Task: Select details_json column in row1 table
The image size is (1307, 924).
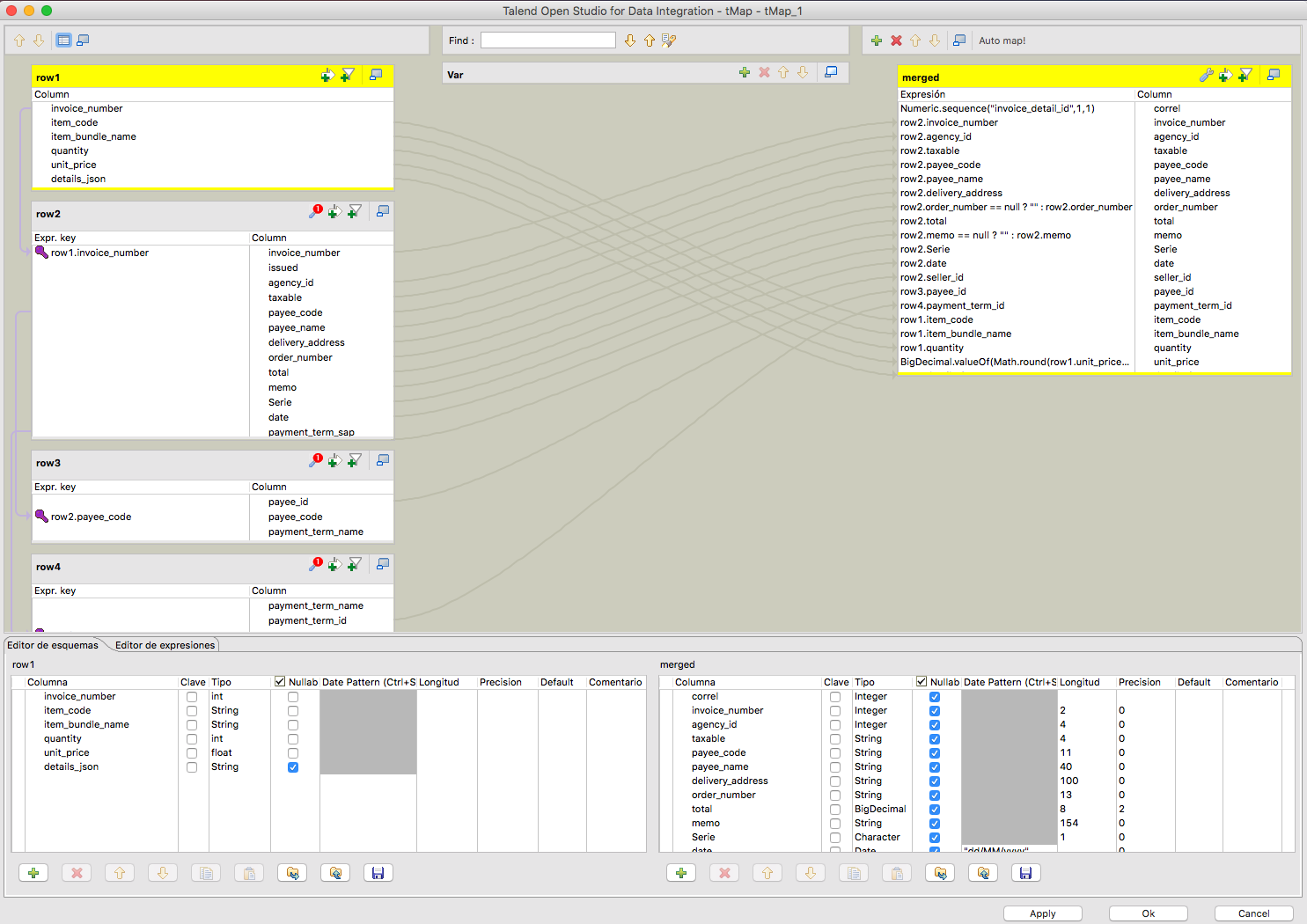Action: point(78,180)
